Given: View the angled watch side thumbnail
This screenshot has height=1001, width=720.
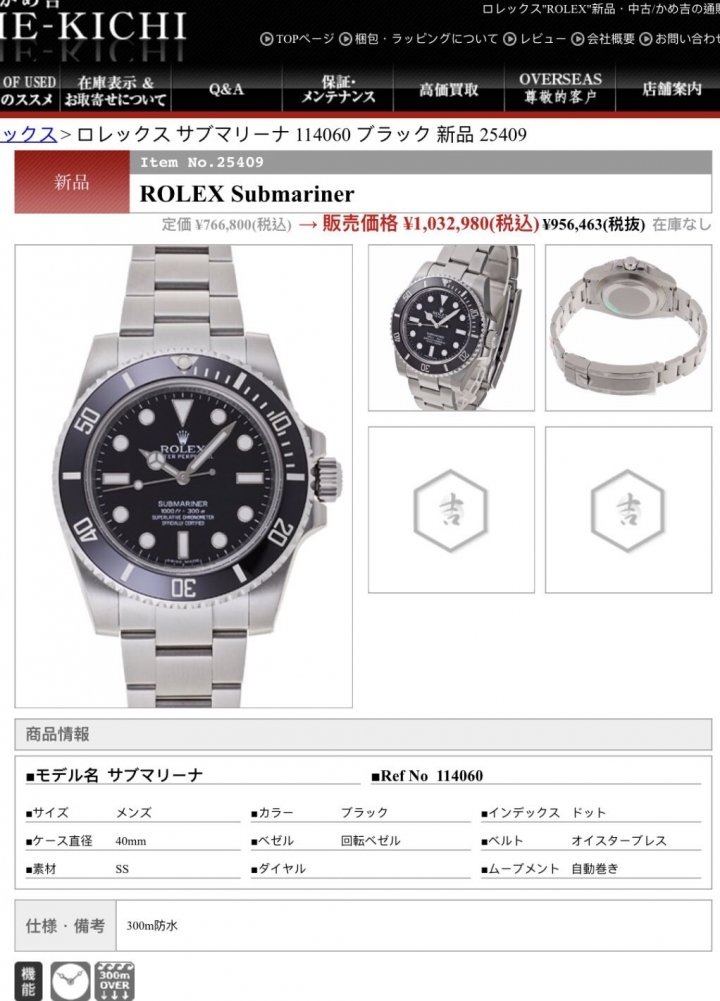Looking at the screenshot, I should 451,327.
